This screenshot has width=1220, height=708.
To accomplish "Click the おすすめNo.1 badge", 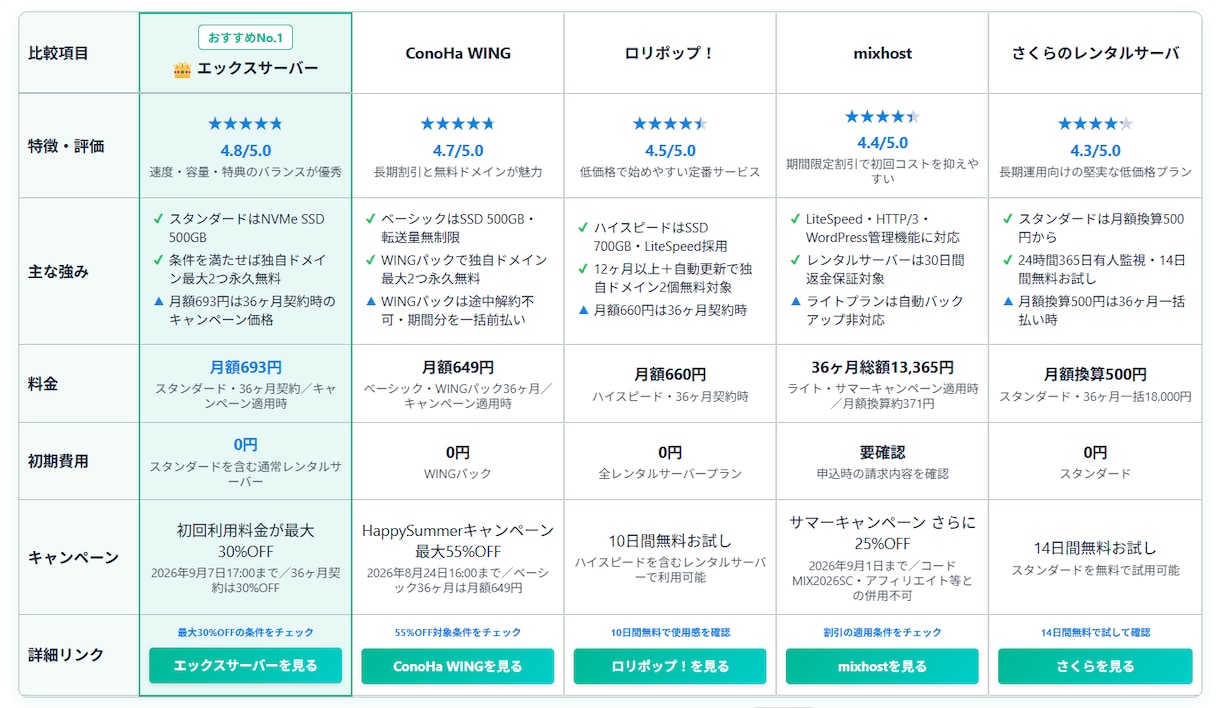I will click(245, 38).
